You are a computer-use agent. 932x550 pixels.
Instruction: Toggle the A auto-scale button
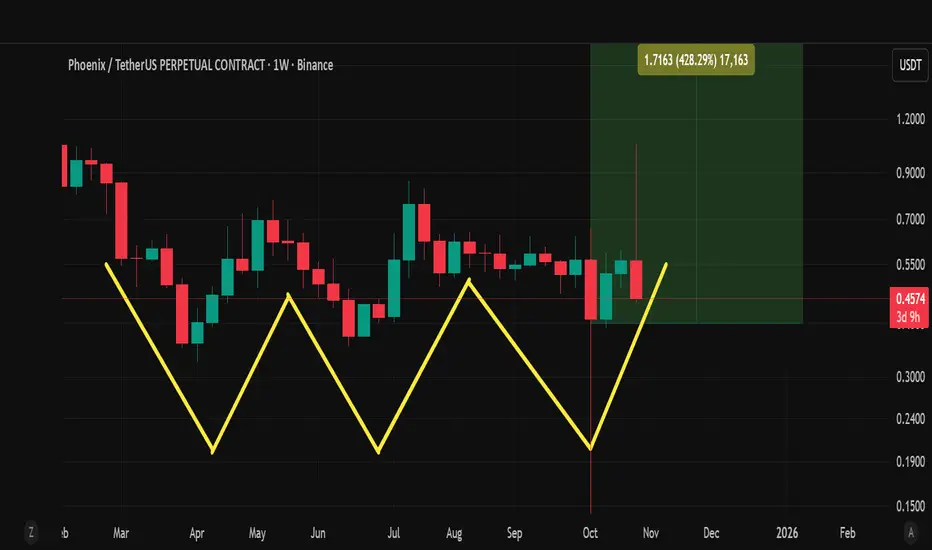911,532
